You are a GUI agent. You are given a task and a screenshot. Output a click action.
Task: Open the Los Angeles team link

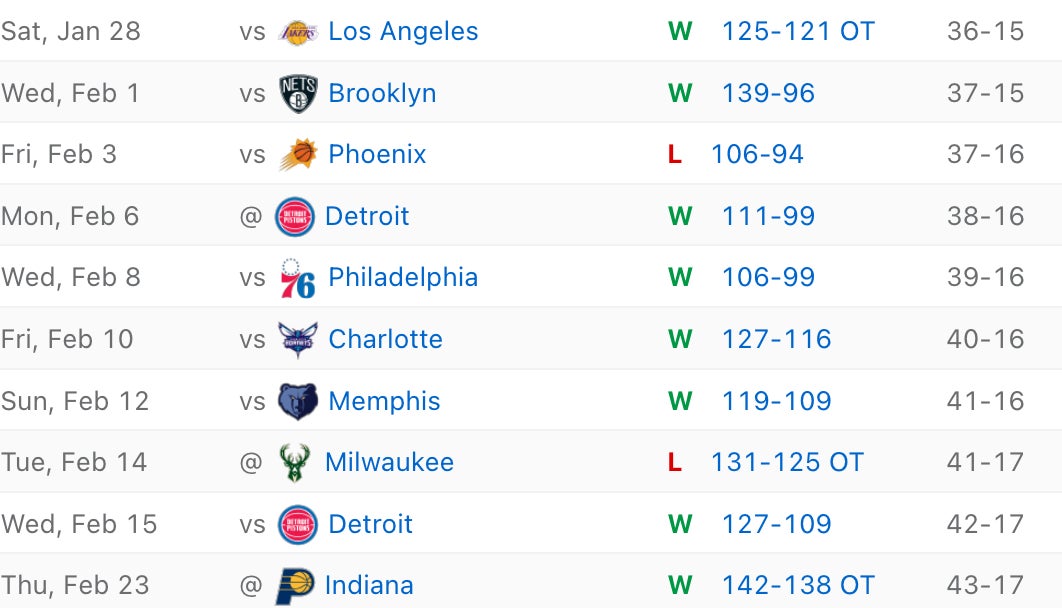pos(403,32)
